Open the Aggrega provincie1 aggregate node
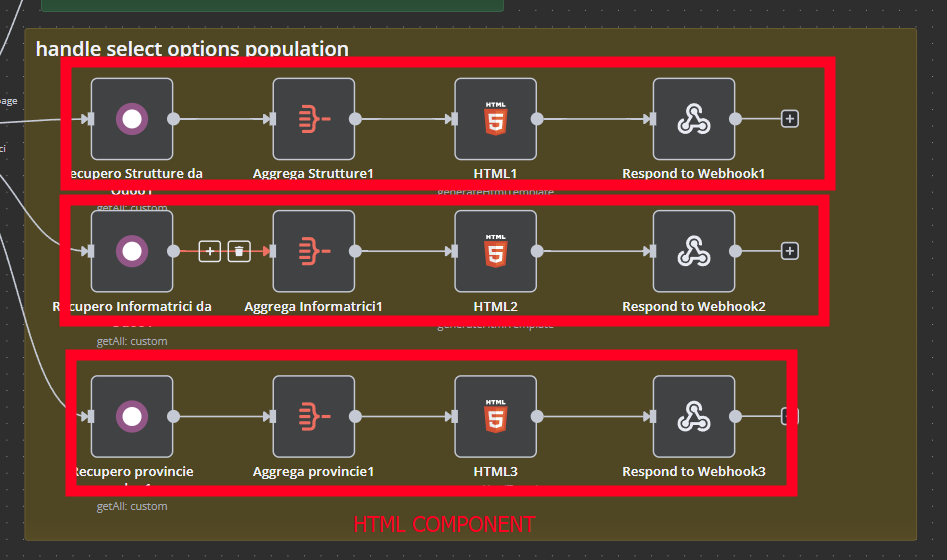This screenshot has width=947, height=560. (313, 417)
